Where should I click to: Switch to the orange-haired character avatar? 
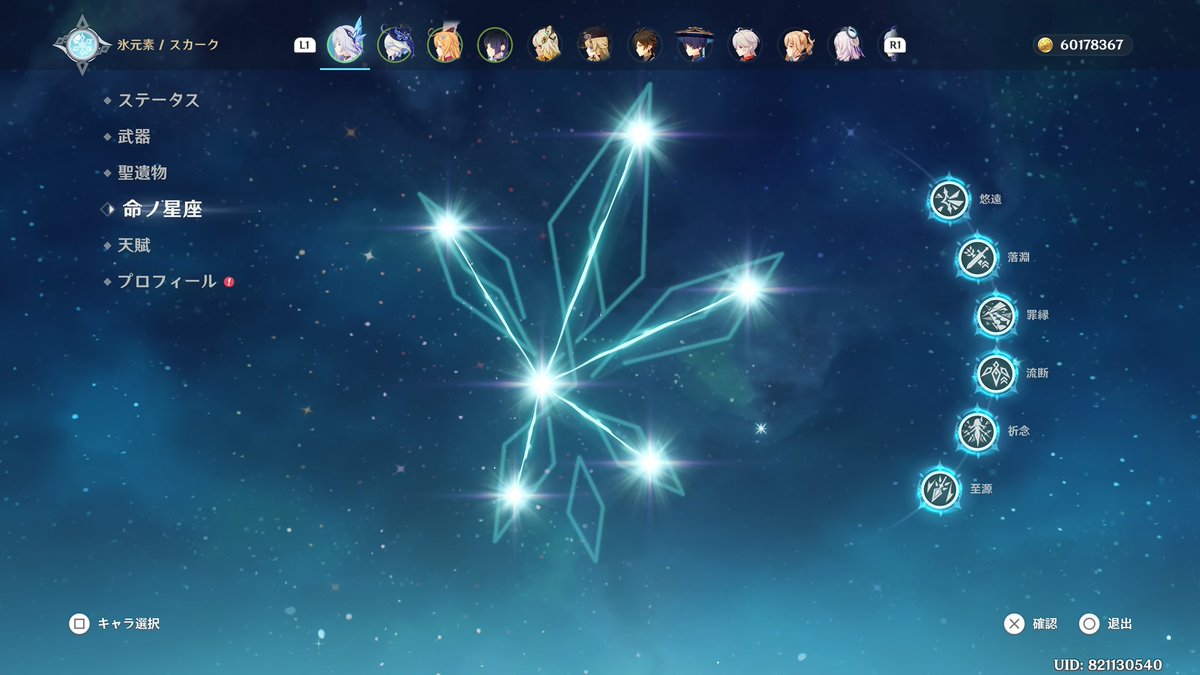pyautogui.click(x=445, y=45)
